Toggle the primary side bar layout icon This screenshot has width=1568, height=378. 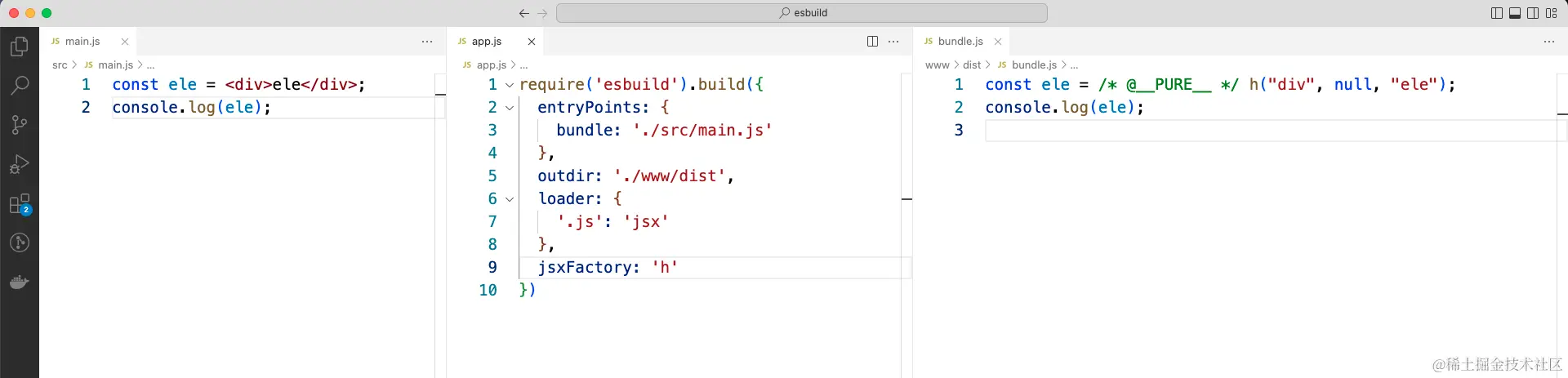click(1497, 13)
